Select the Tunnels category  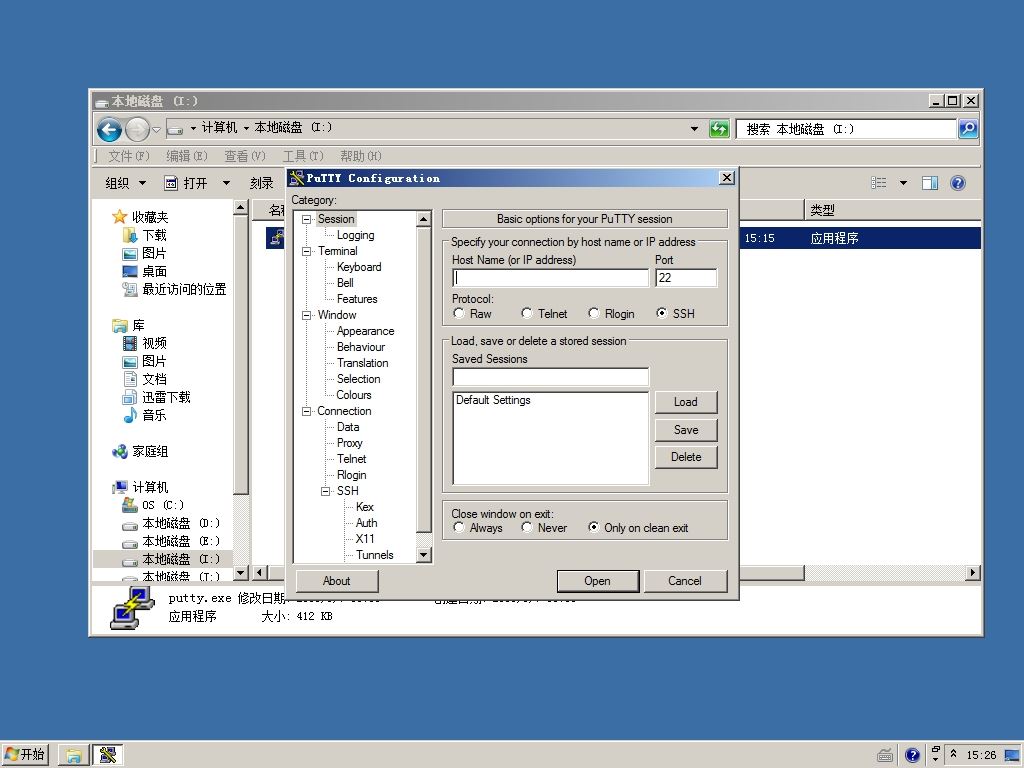pyautogui.click(x=374, y=555)
